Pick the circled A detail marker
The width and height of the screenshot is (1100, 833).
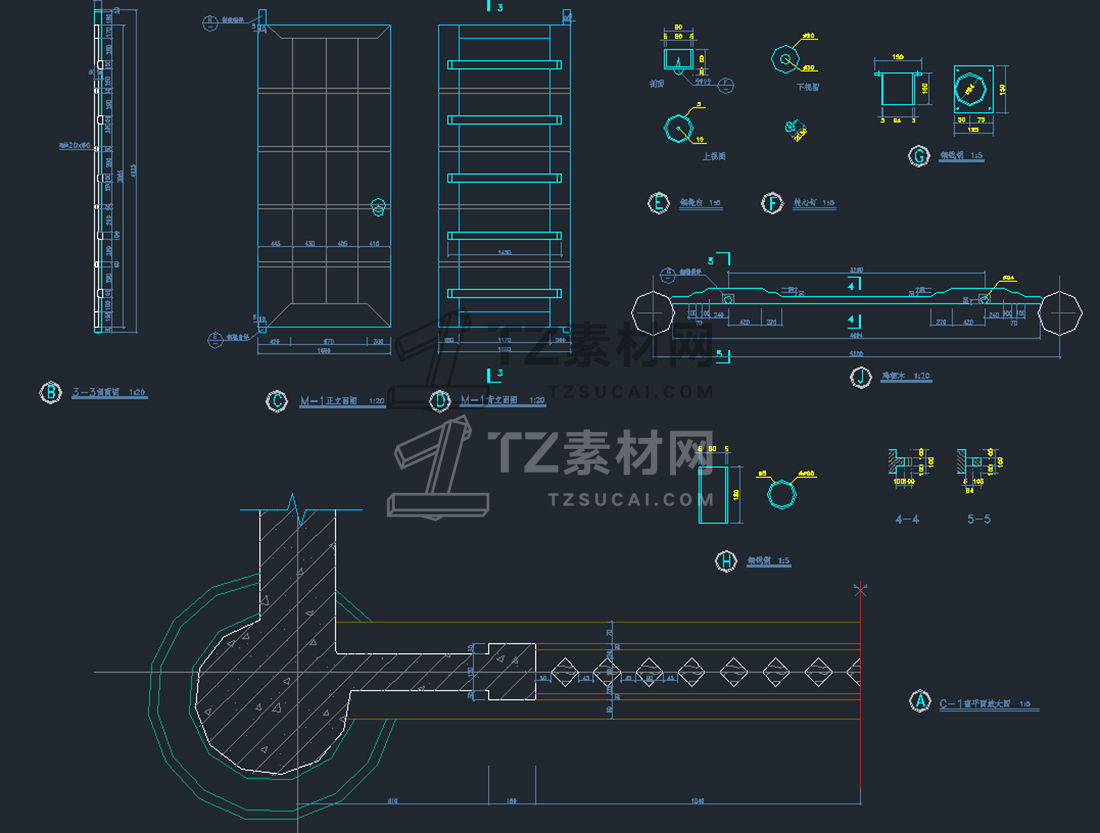[x=920, y=701]
